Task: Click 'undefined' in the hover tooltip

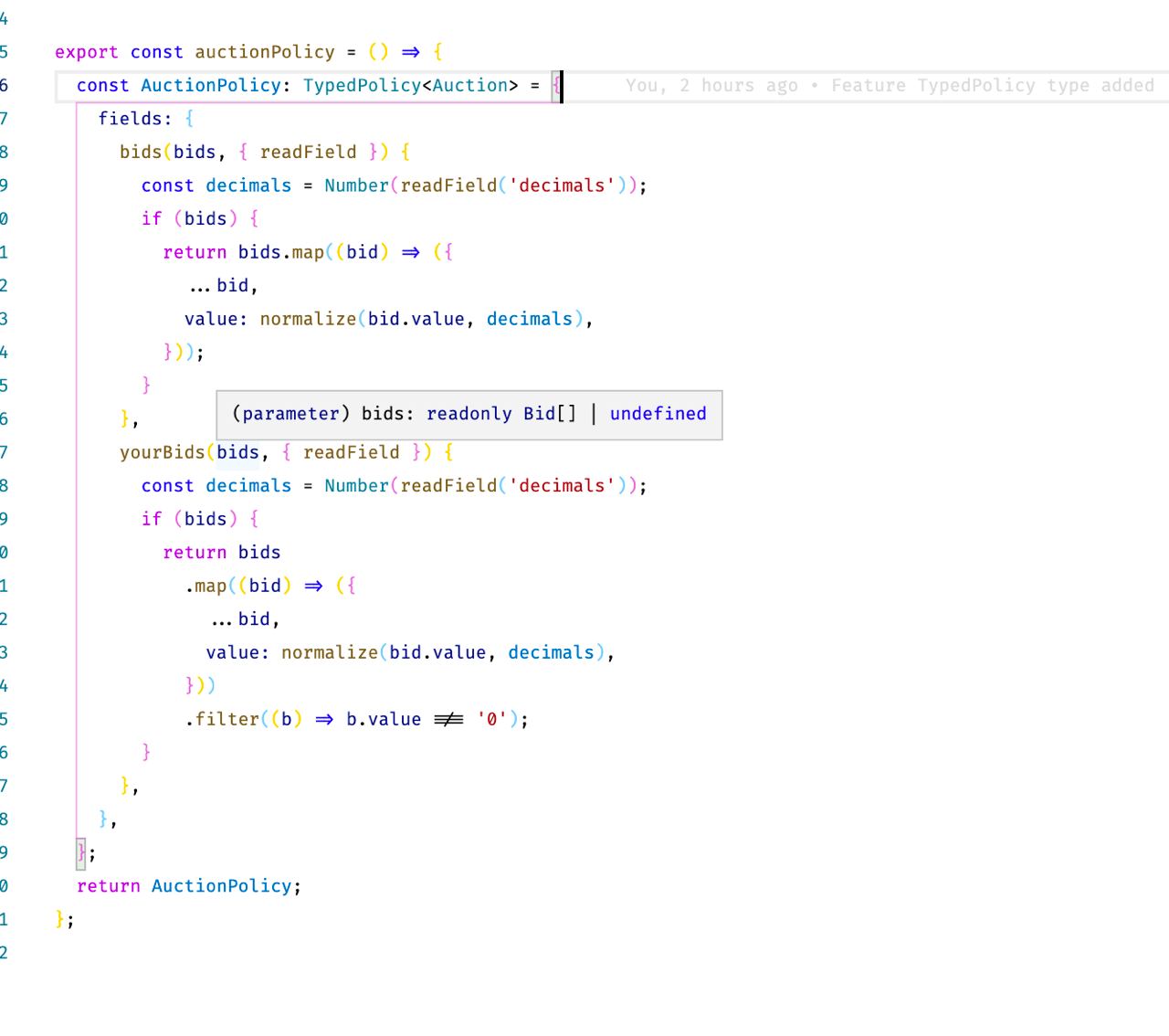Action: tap(658, 414)
